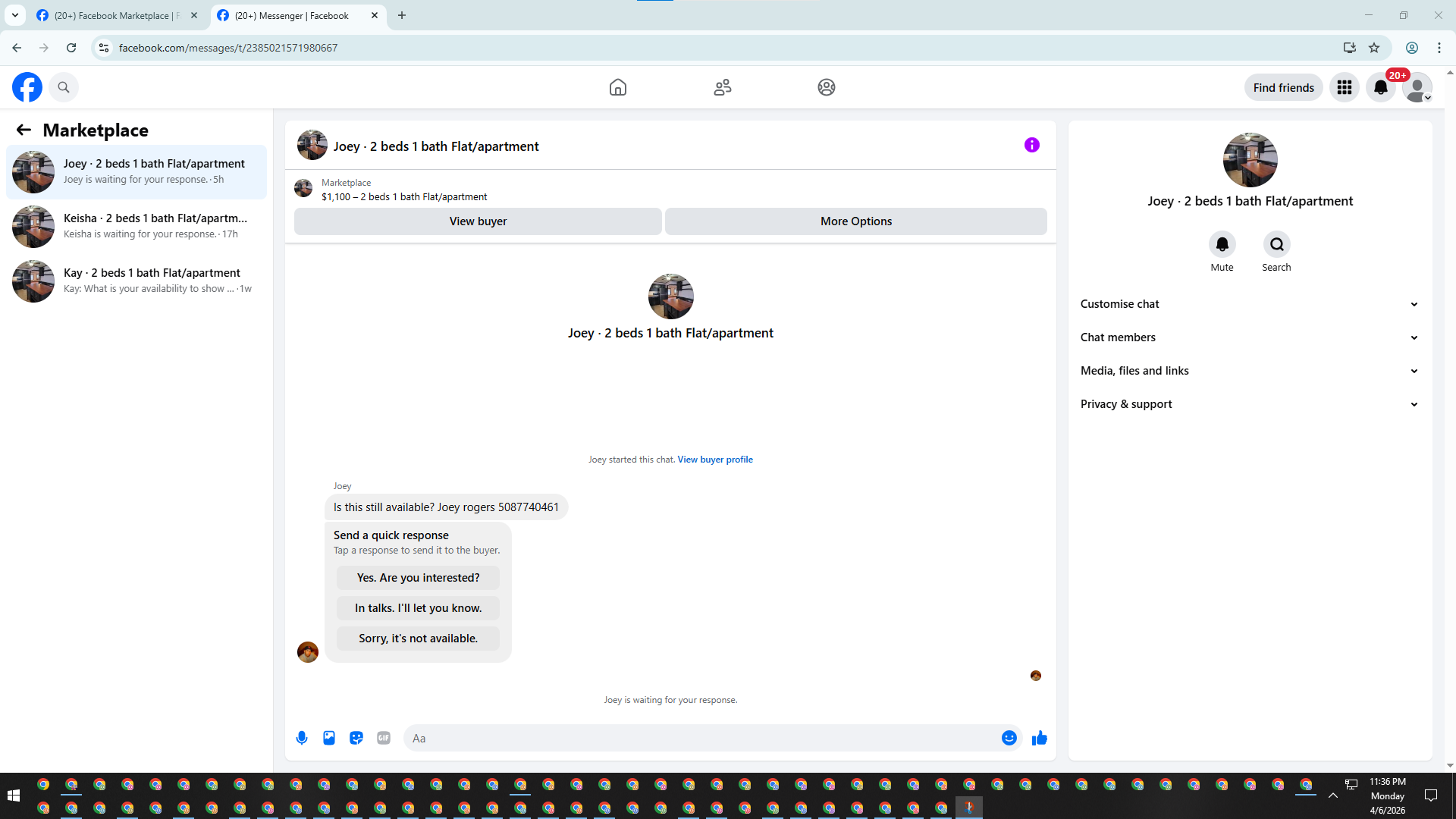Viewport: 1456px width, 819px height.
Task: Go back in browser history
Action: [17, 48]
